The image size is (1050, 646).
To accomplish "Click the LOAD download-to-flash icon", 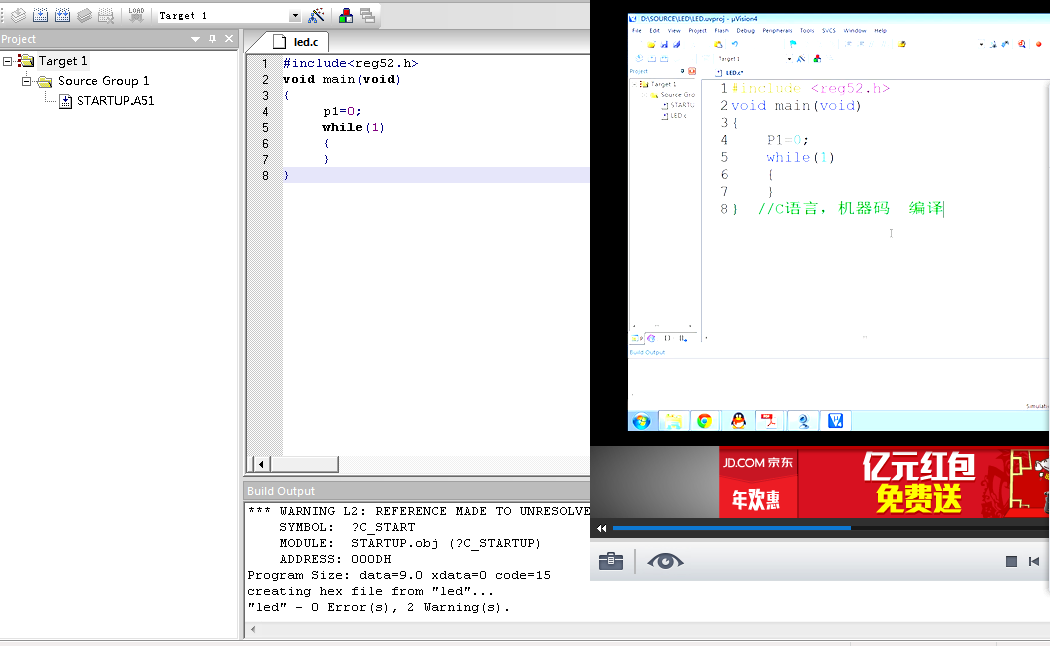I will point(137,15).
